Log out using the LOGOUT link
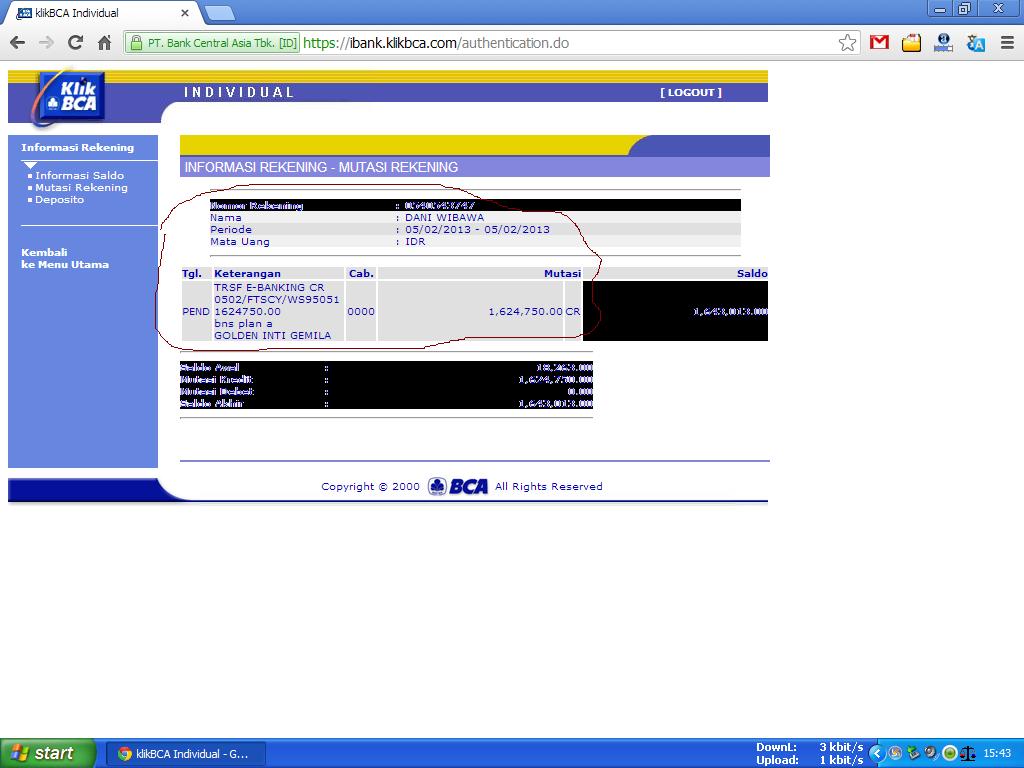This screenshot has width=1024, height=768. 691,92
